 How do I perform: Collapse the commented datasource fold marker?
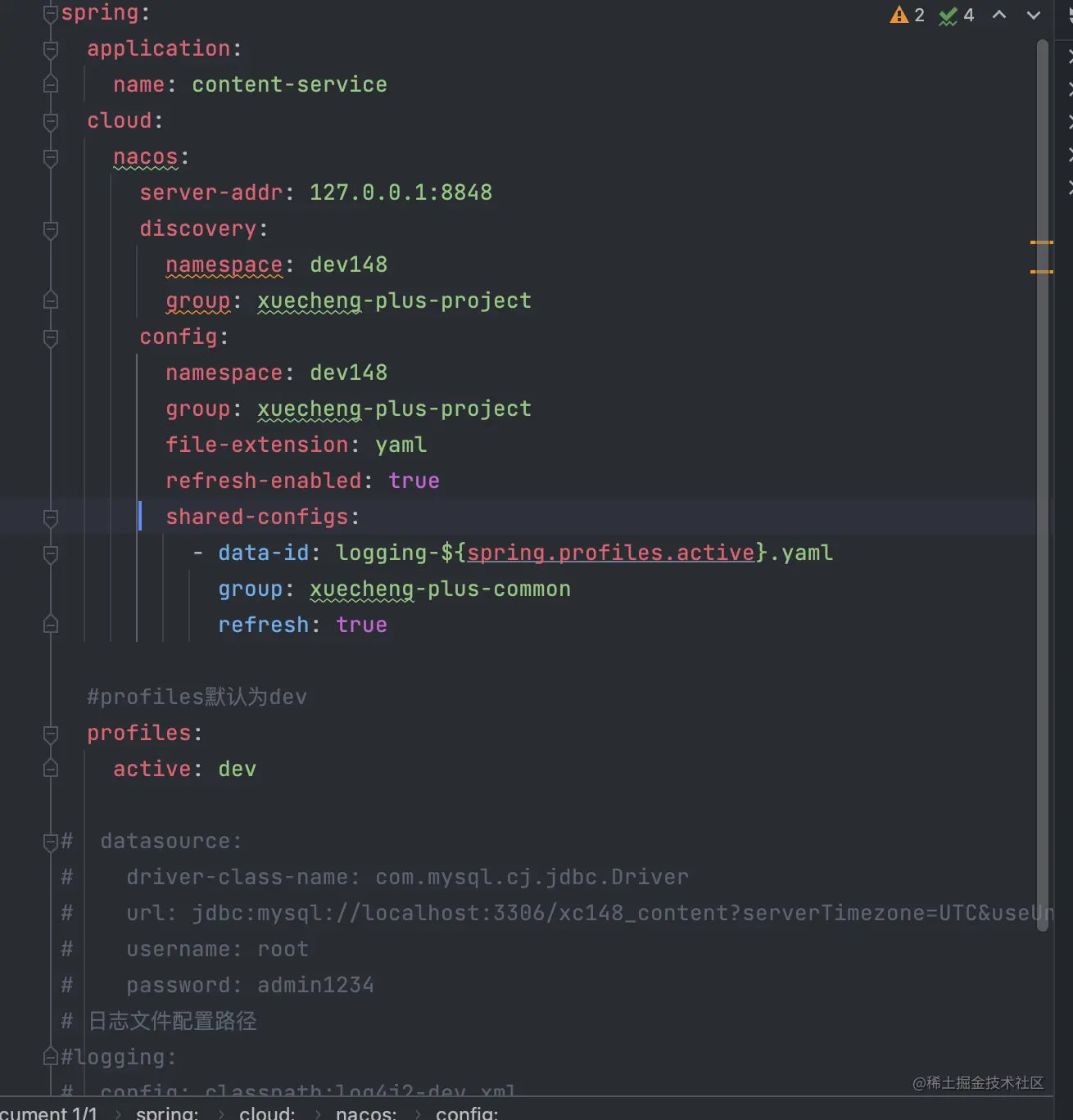pyautogui.click(x=51, y=842)
